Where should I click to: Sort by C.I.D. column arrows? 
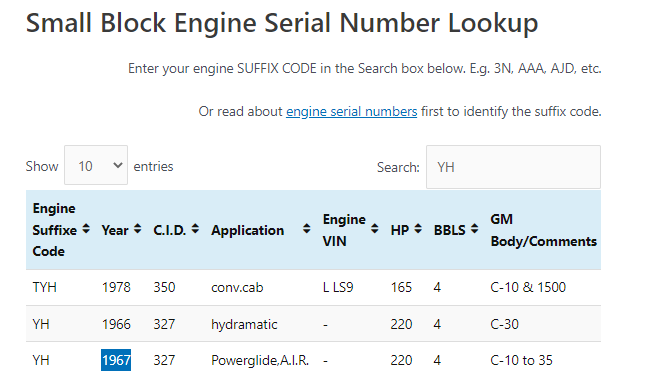tap(195, 229)
